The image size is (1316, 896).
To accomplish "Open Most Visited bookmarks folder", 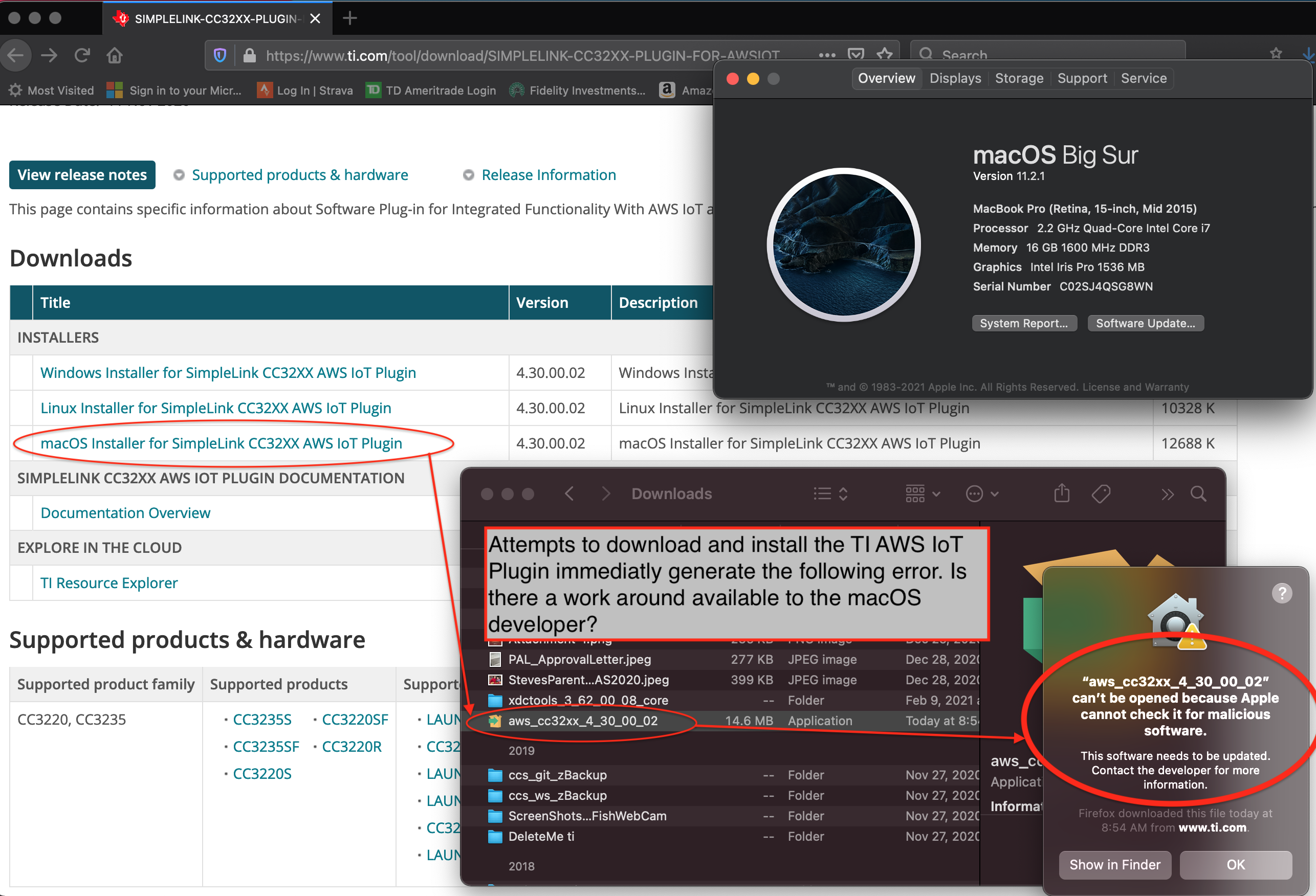I will [51, 90].
